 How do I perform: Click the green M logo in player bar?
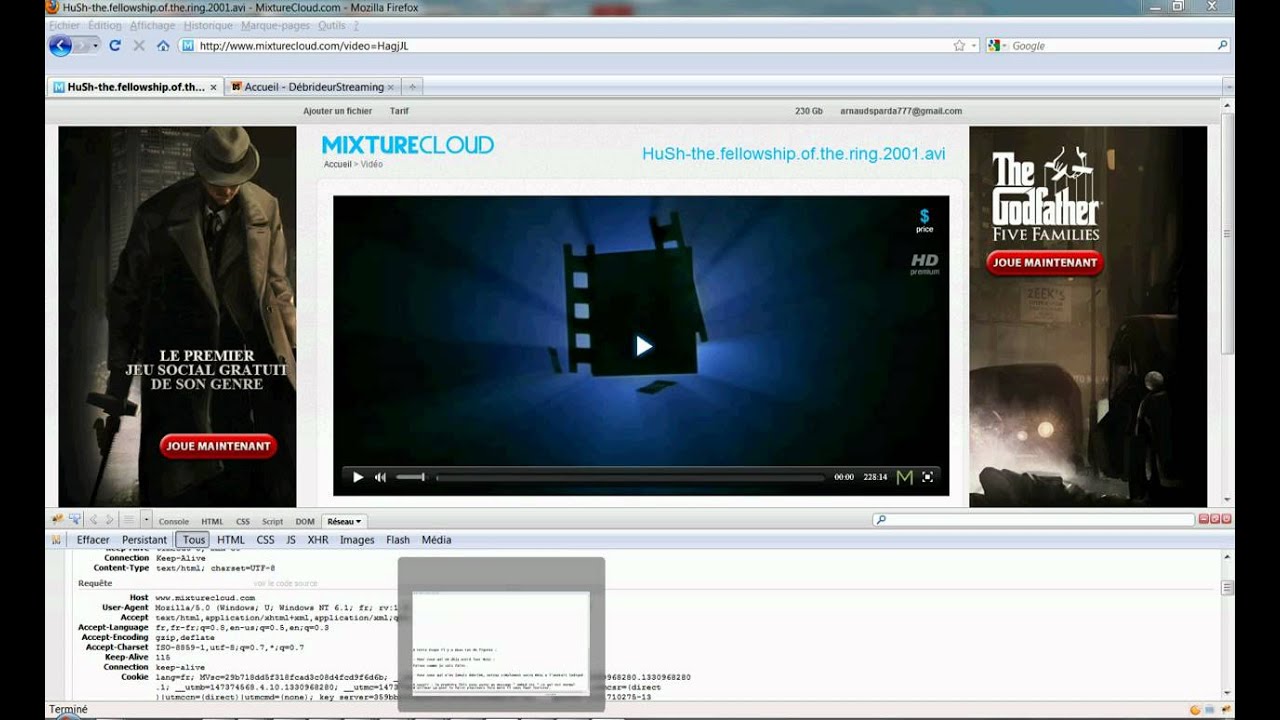904,477
